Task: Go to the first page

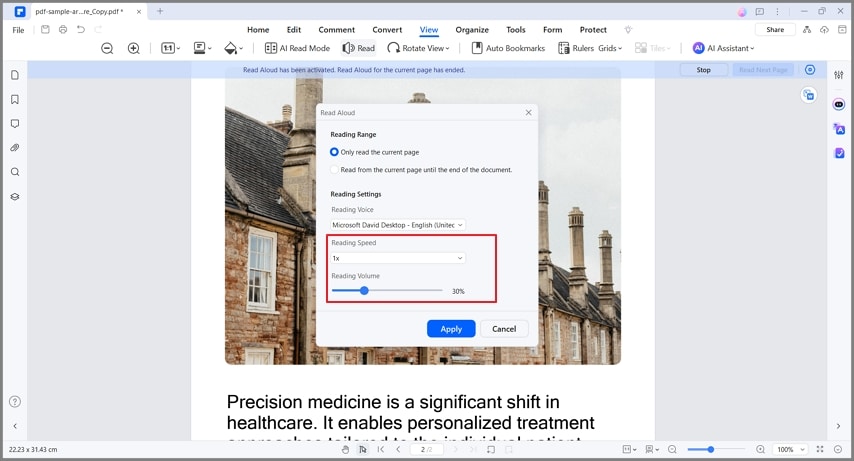Action: 381,450
